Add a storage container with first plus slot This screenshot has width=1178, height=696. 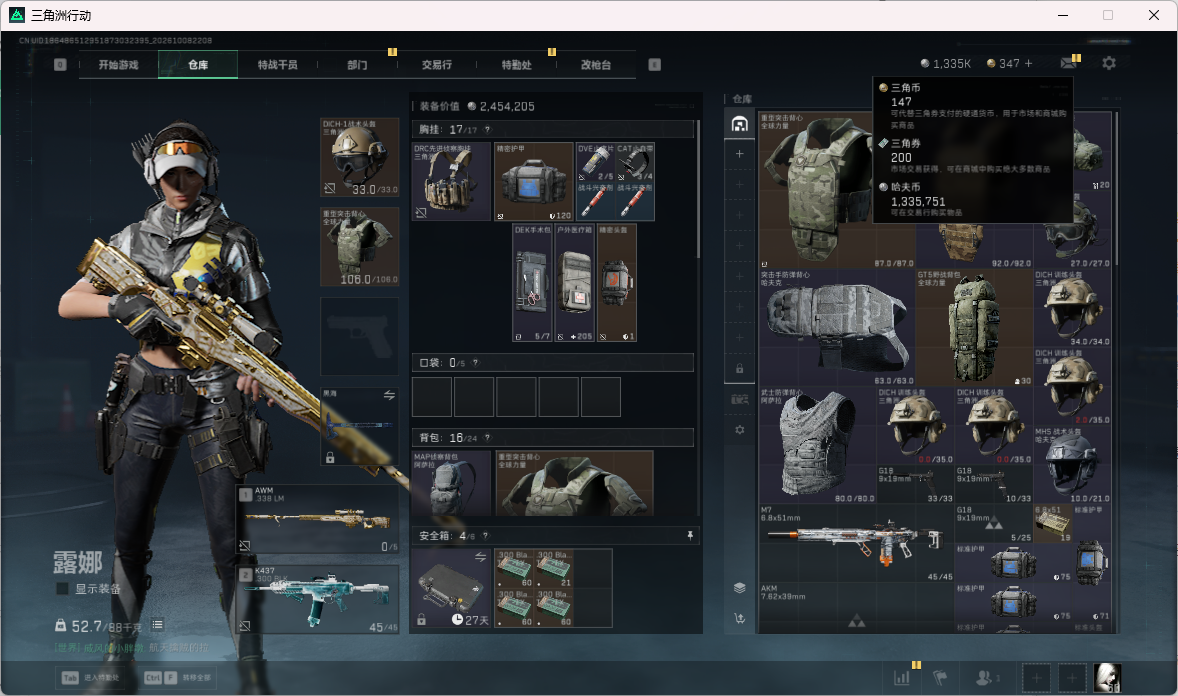[739, 154]
